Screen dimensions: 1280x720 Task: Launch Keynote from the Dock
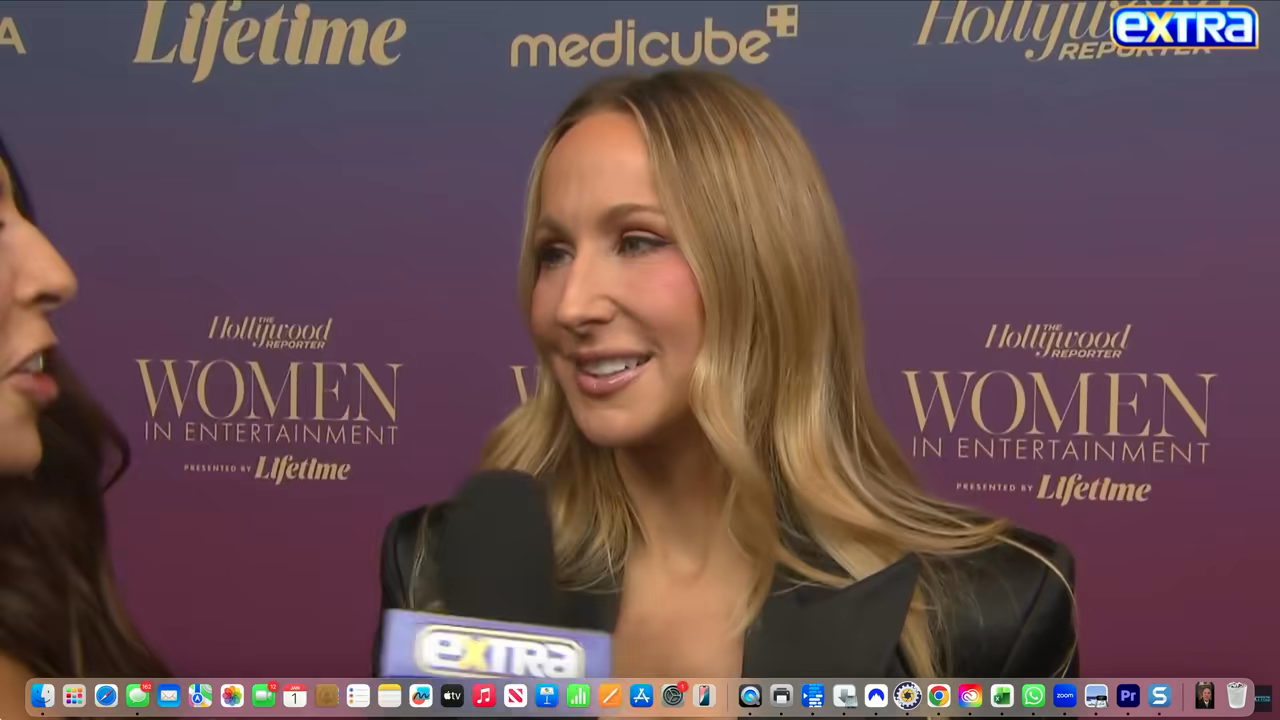pos(547,696)
